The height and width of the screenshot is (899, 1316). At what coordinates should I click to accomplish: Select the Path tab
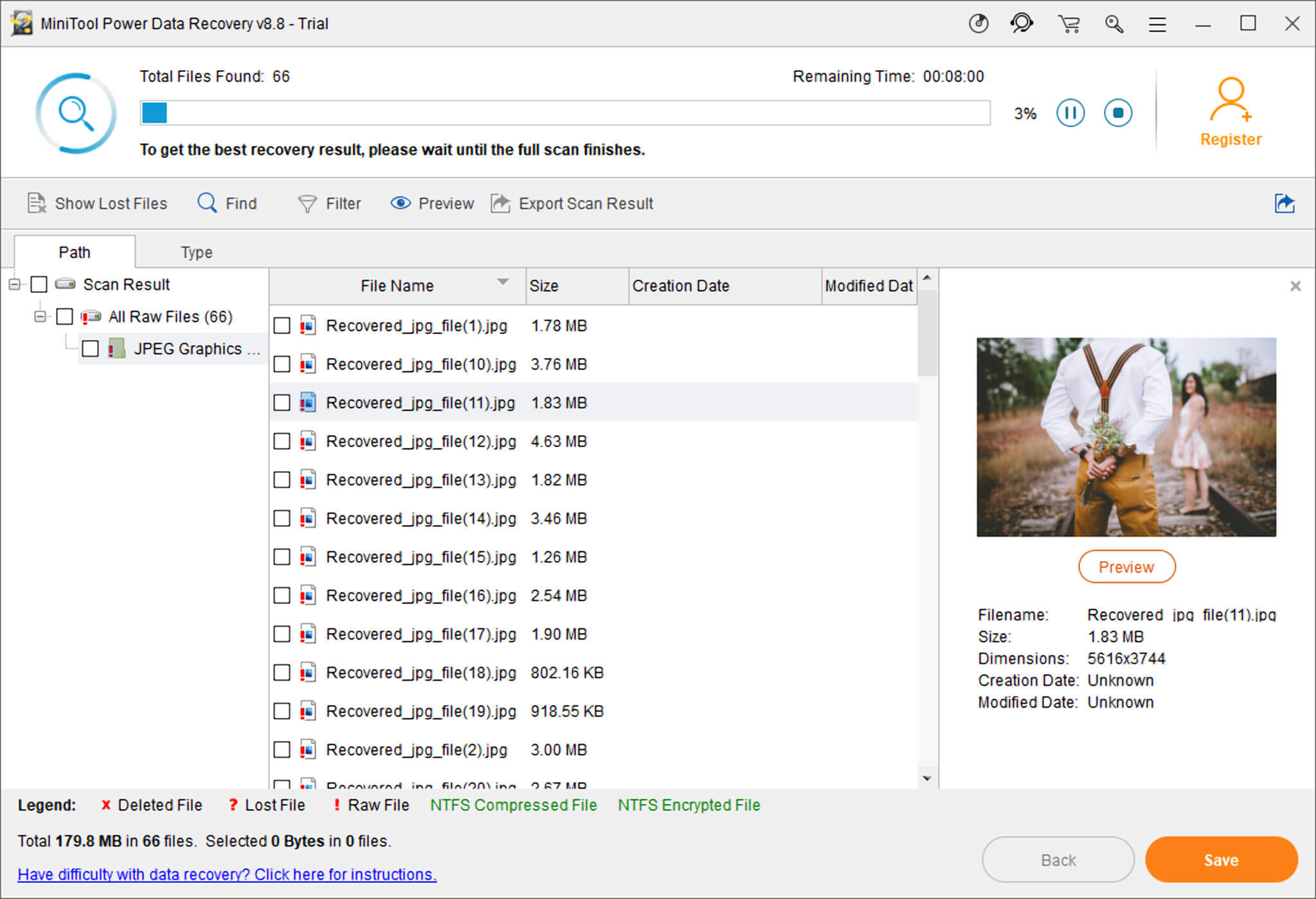pyautogui.click(x=74, y=252)
